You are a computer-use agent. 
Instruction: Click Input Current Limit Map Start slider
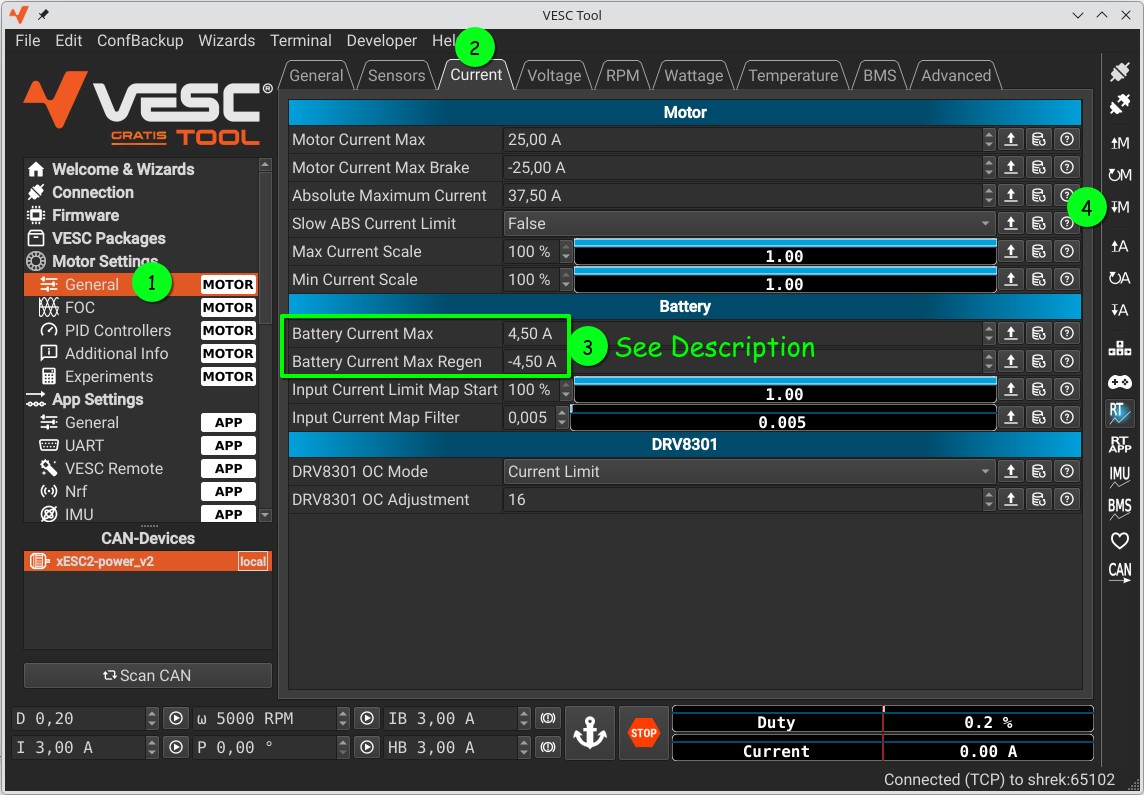tap(785, 389)
